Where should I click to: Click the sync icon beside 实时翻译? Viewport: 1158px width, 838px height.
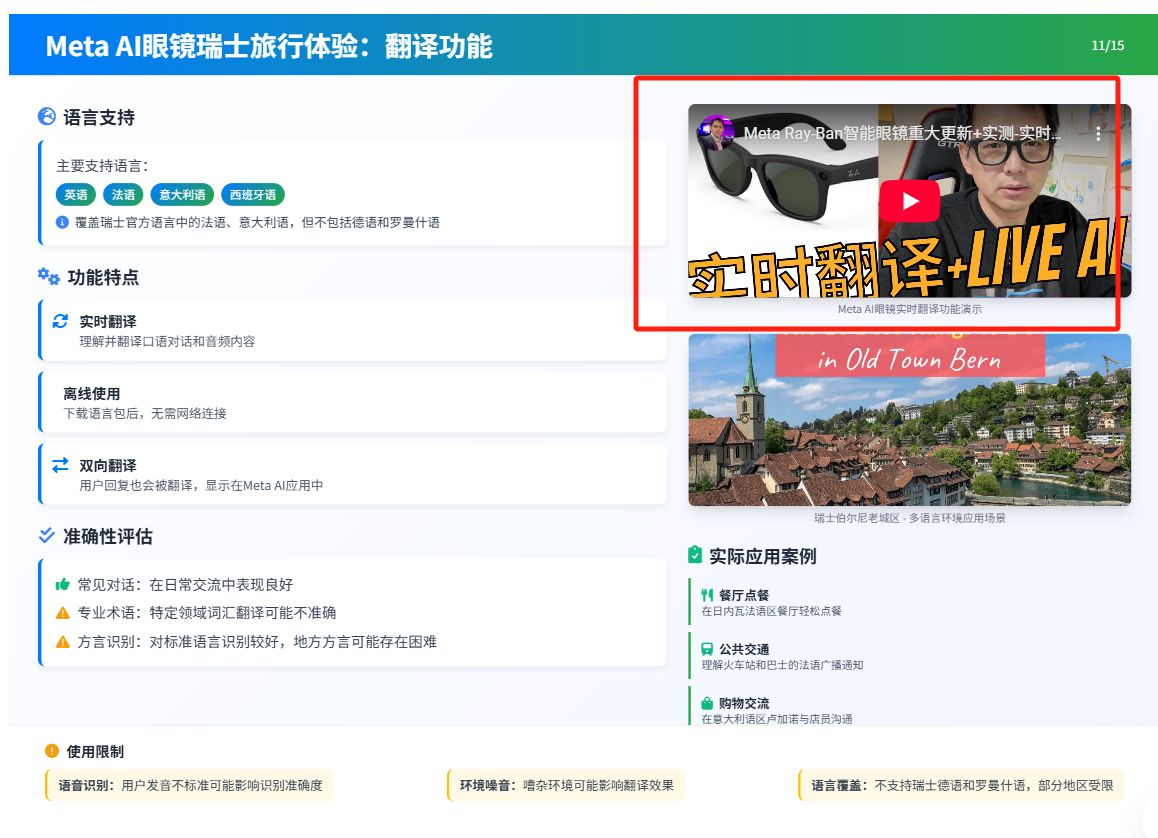pyautogui.click(x=61, y=321)
